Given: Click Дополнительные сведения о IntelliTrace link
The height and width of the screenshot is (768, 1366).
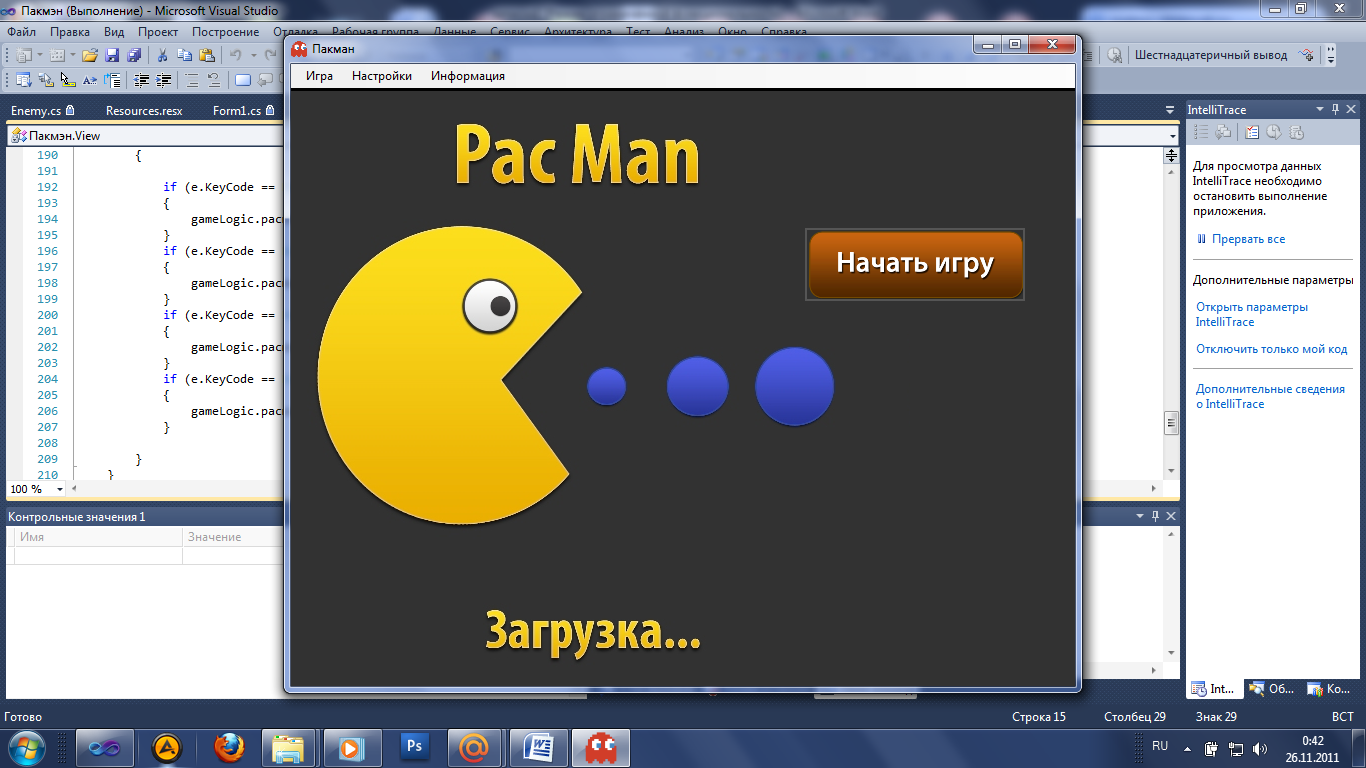Looking at the screenshot, I should coord(1270,397).
